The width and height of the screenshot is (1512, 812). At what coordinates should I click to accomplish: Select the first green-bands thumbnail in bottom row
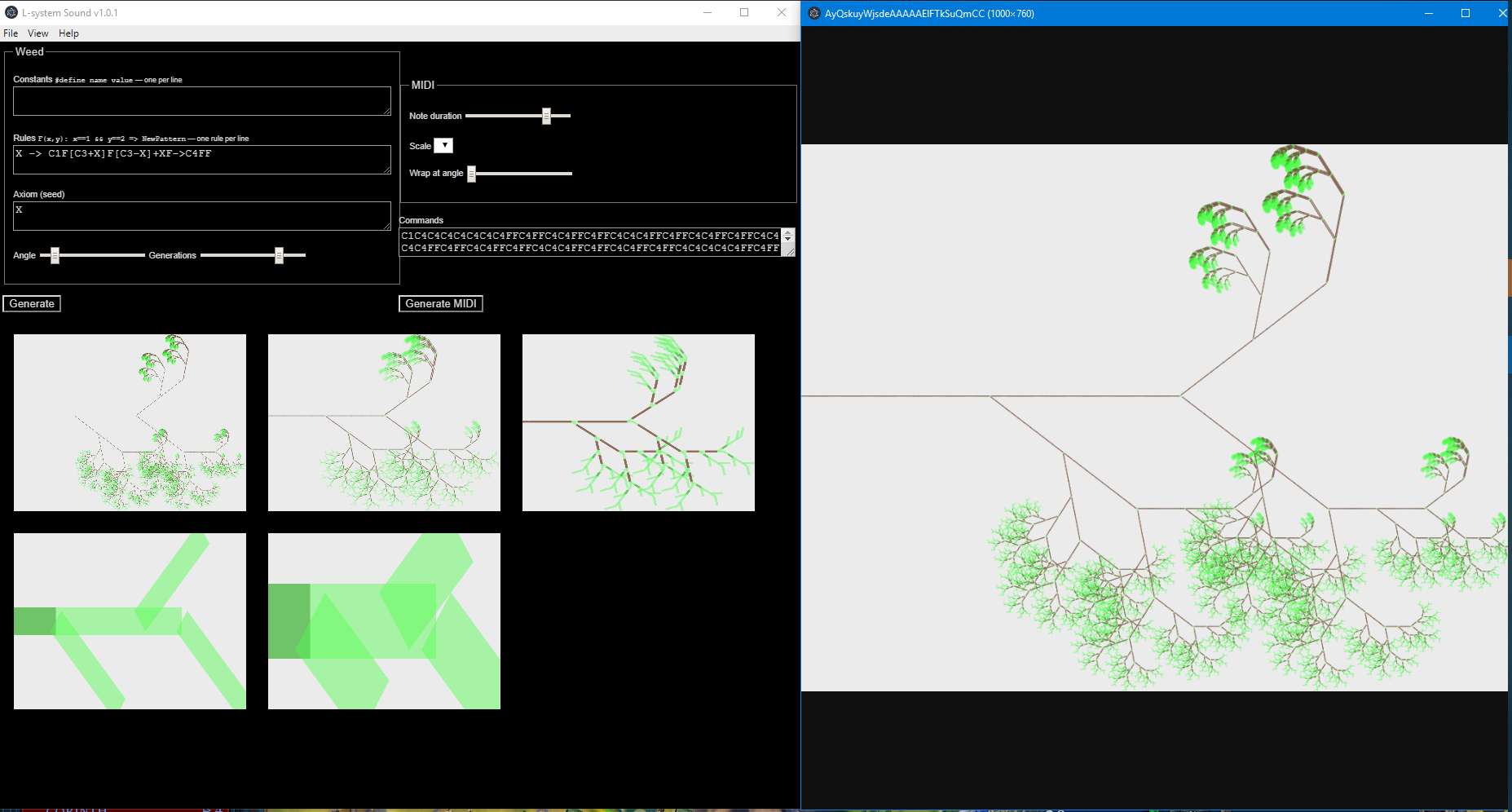pyautogui.click(x=130, y=621)
